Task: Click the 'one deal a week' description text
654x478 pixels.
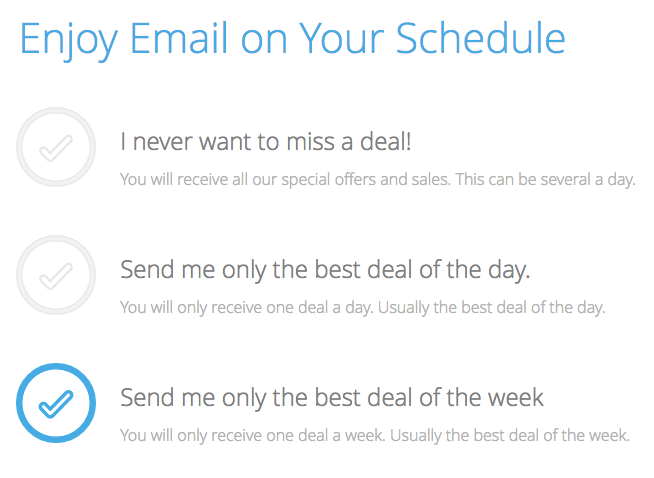Action: 374,436
